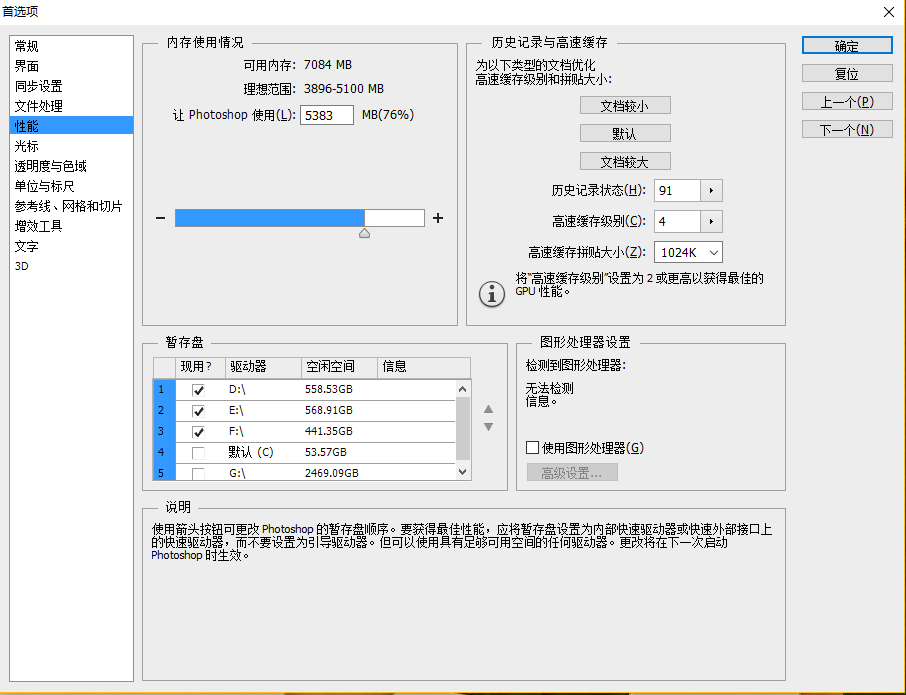Click the scratch disk list scrollbar track
906x695 pixels.
(x=462, y=430)
